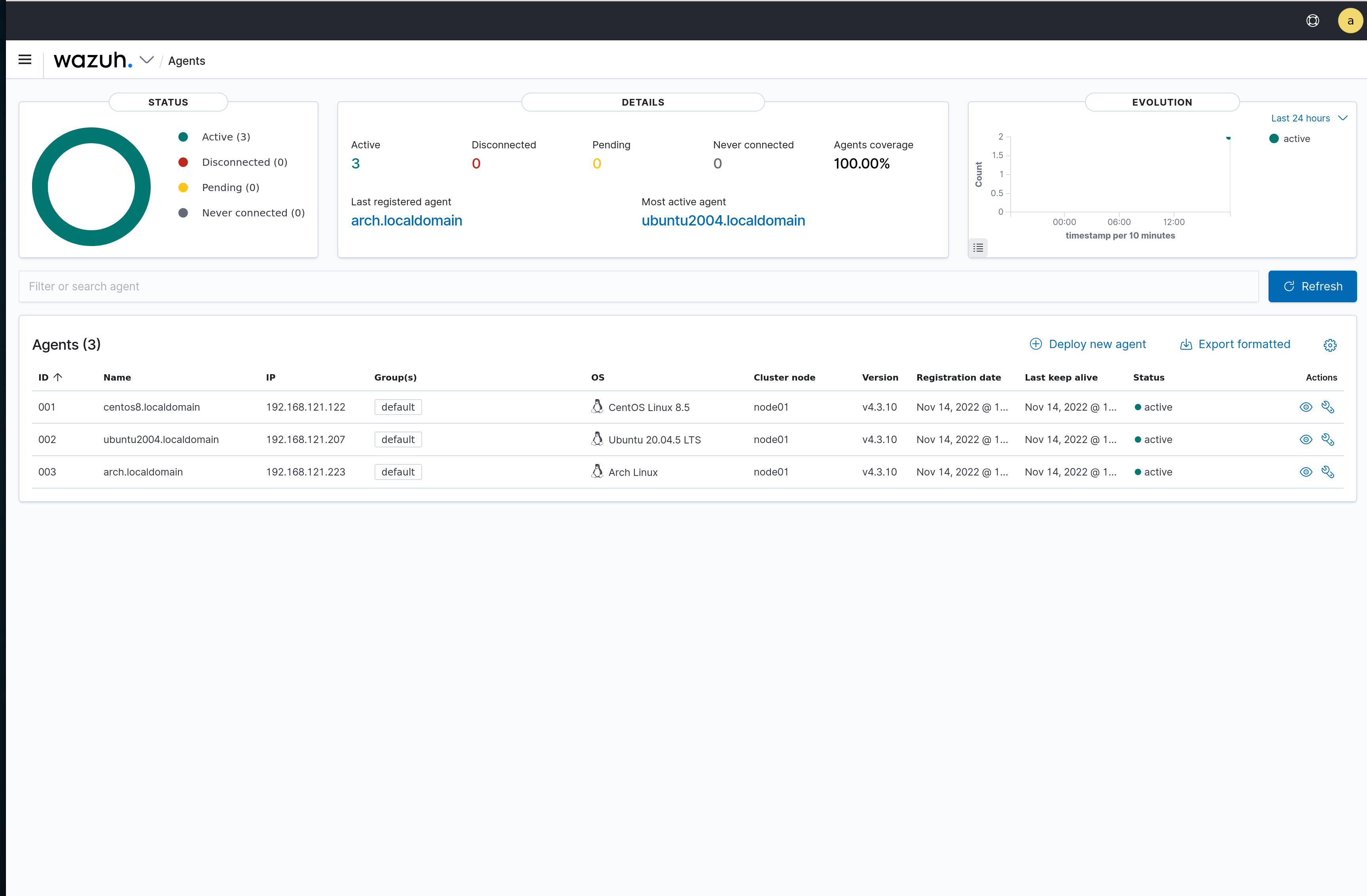Image resolution: width=1367 pixels, height=896 pixels.
Task: Click the Disconnected (0) legend entry
Action: 233,162
